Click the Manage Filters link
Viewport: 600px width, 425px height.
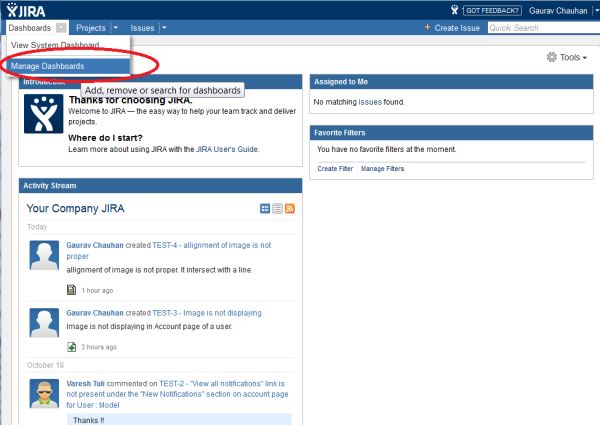pyautogui.click(x=382, y=169)
